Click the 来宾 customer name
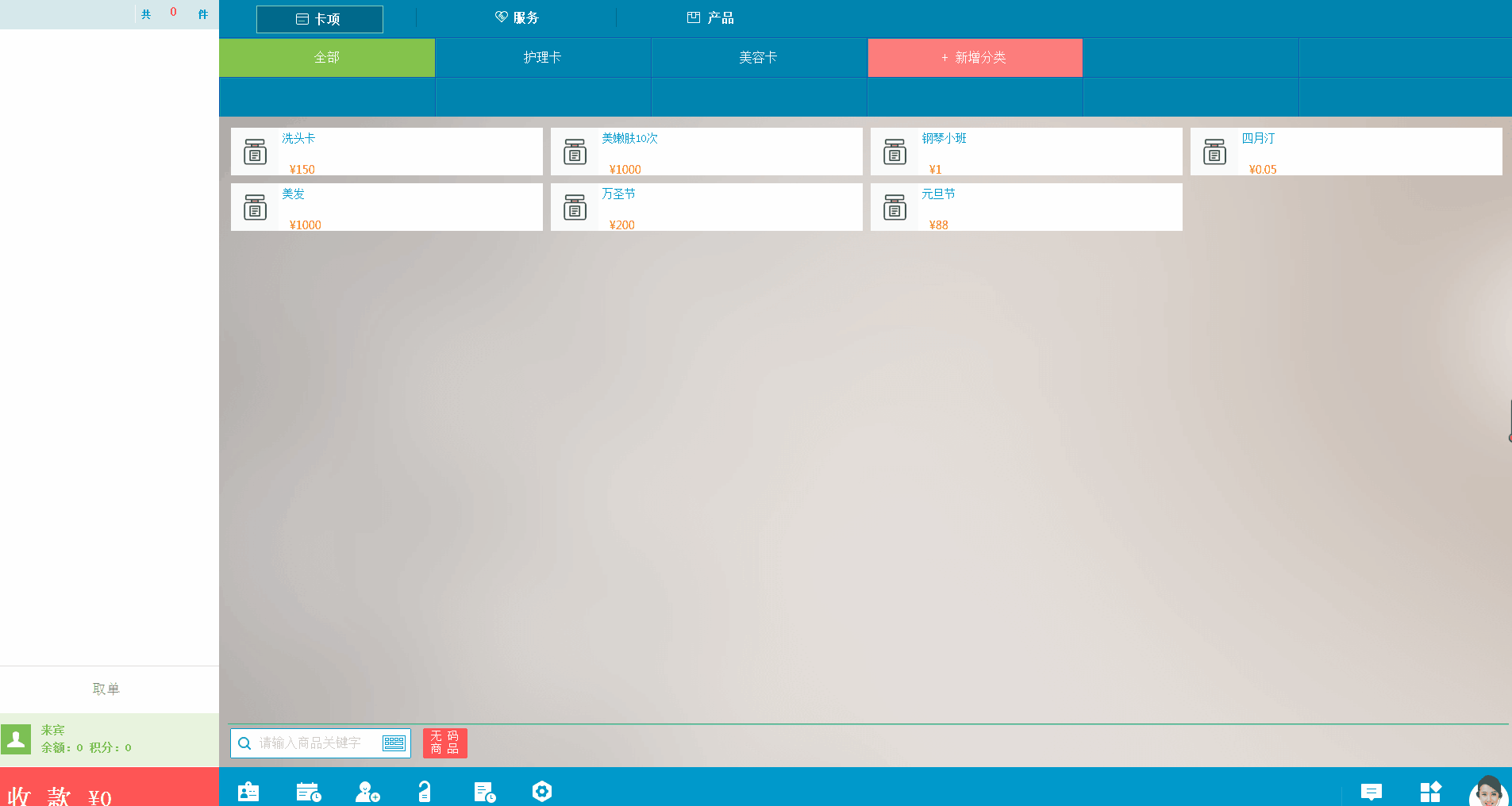Screen dimensions: 1512x806 52,730
